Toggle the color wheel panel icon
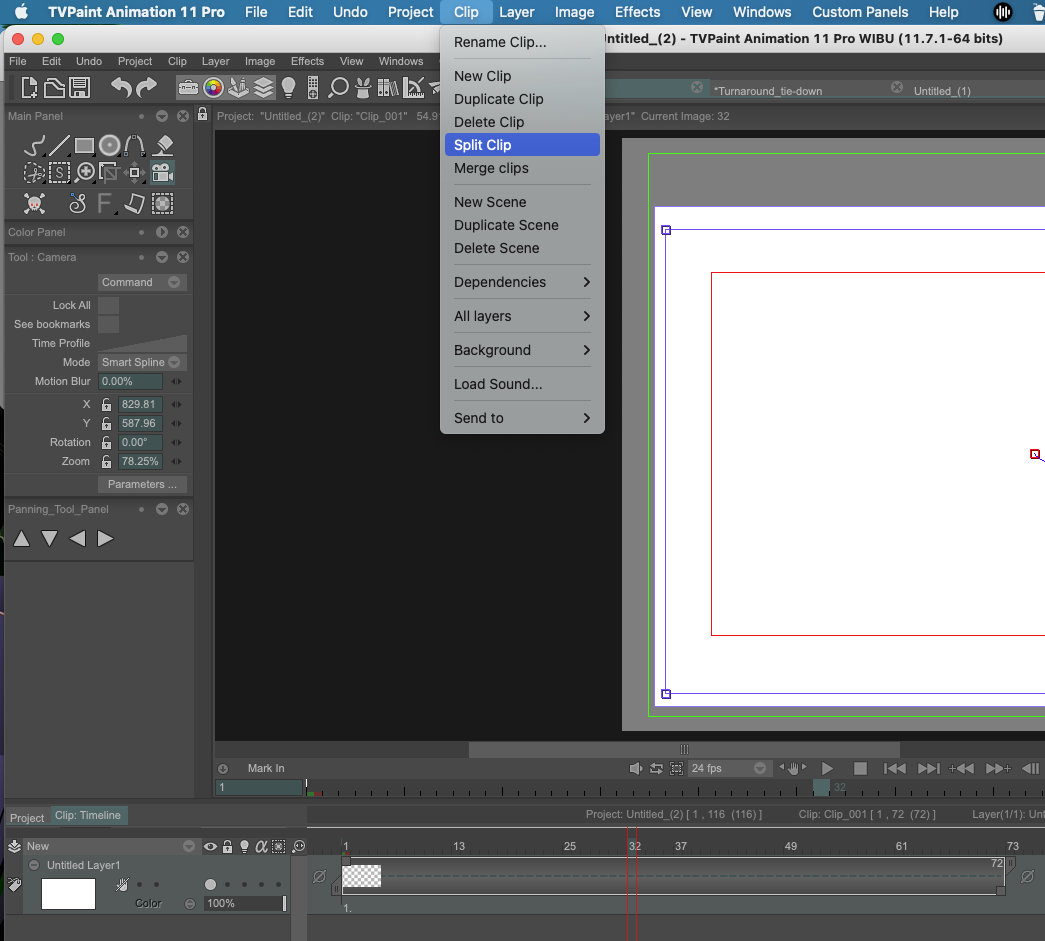This screenshot has height=941, width=1045. pos(213,87)
